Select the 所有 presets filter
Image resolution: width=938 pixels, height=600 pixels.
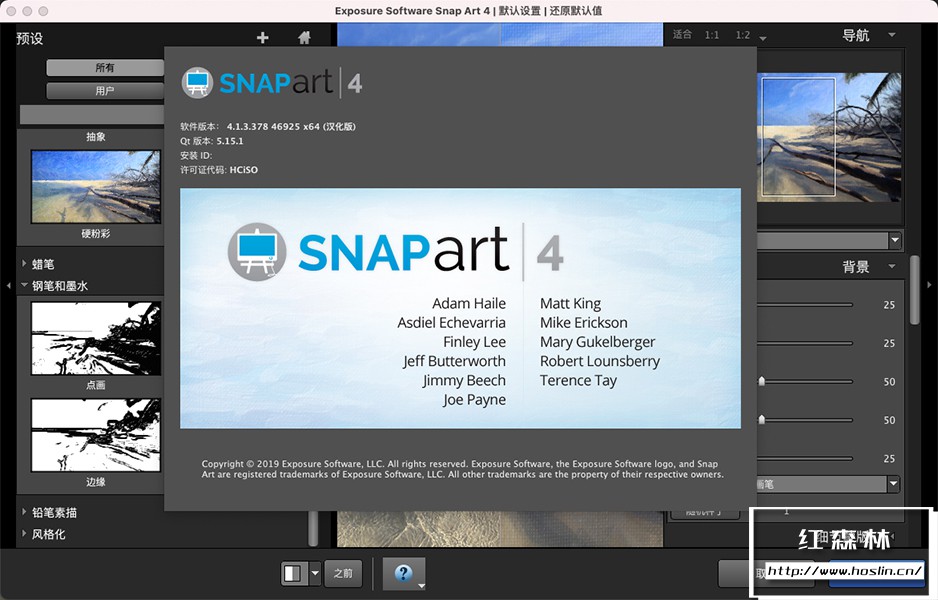tap(105, 68)
